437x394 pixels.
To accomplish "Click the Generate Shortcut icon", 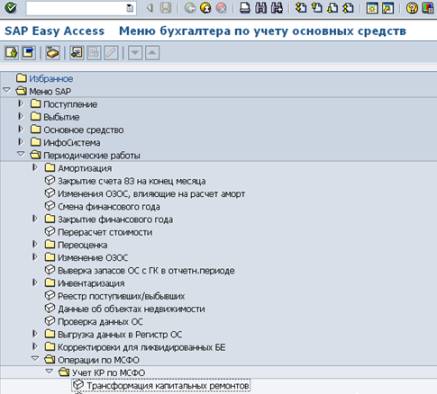I will pos(388,8).
